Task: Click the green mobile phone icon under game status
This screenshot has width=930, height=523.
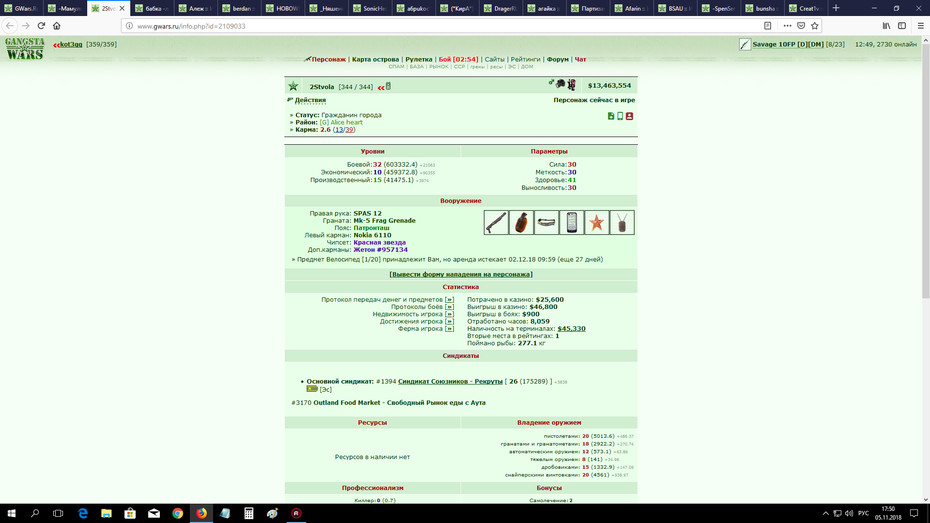Action: (x=620, y=116)
